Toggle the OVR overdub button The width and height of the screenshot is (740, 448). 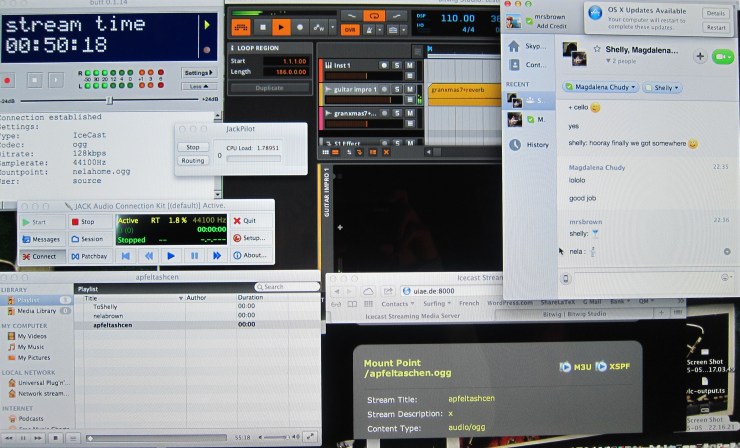pos(350,30)
